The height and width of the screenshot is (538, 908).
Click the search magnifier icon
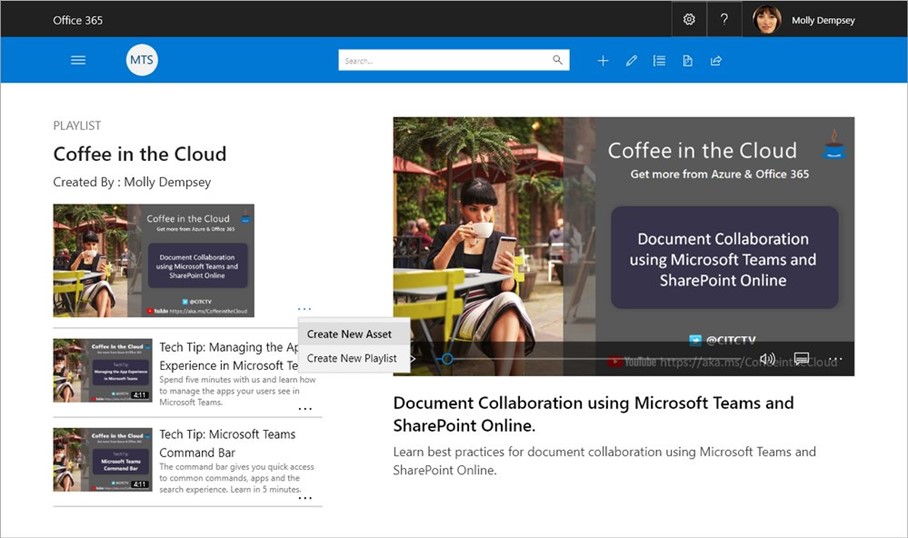557,60
